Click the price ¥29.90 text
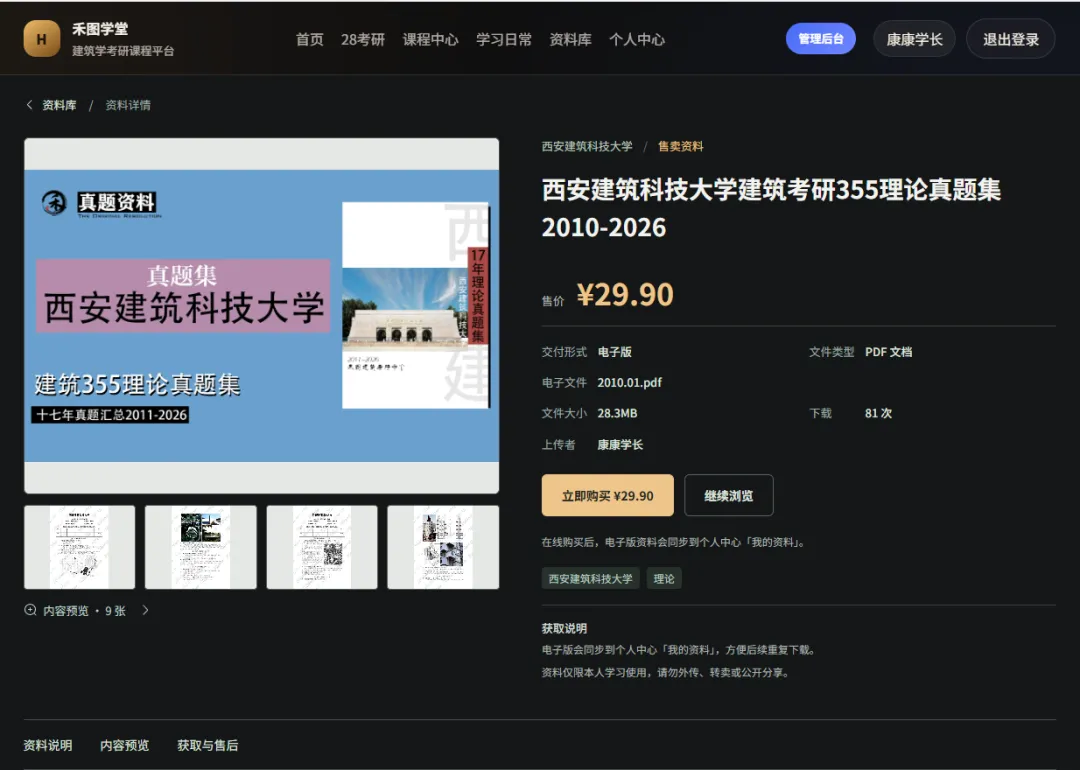1080x770 pixels. click(x=625, y=295)
